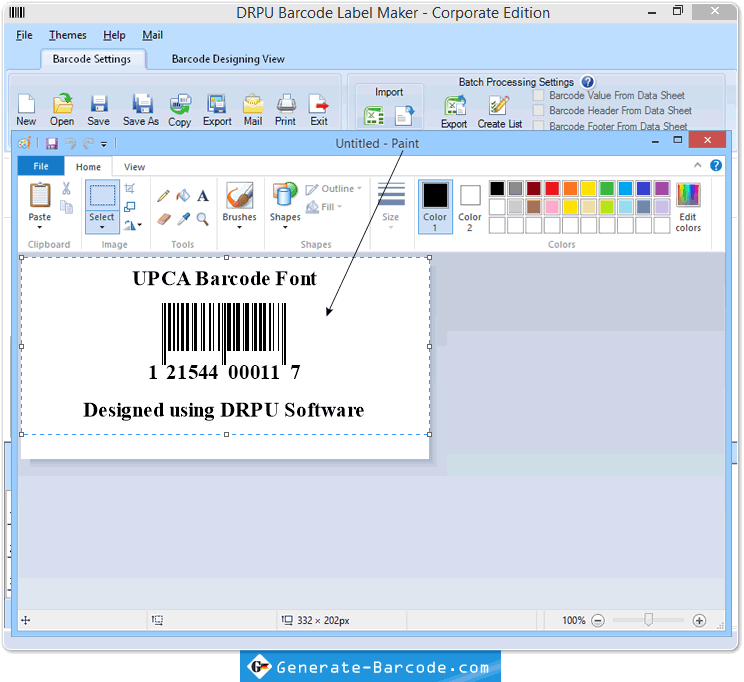The image size is (744, 682).
Task: Open the DRPU Help menu
Action: pyautogui.click(x=114, y=35)
